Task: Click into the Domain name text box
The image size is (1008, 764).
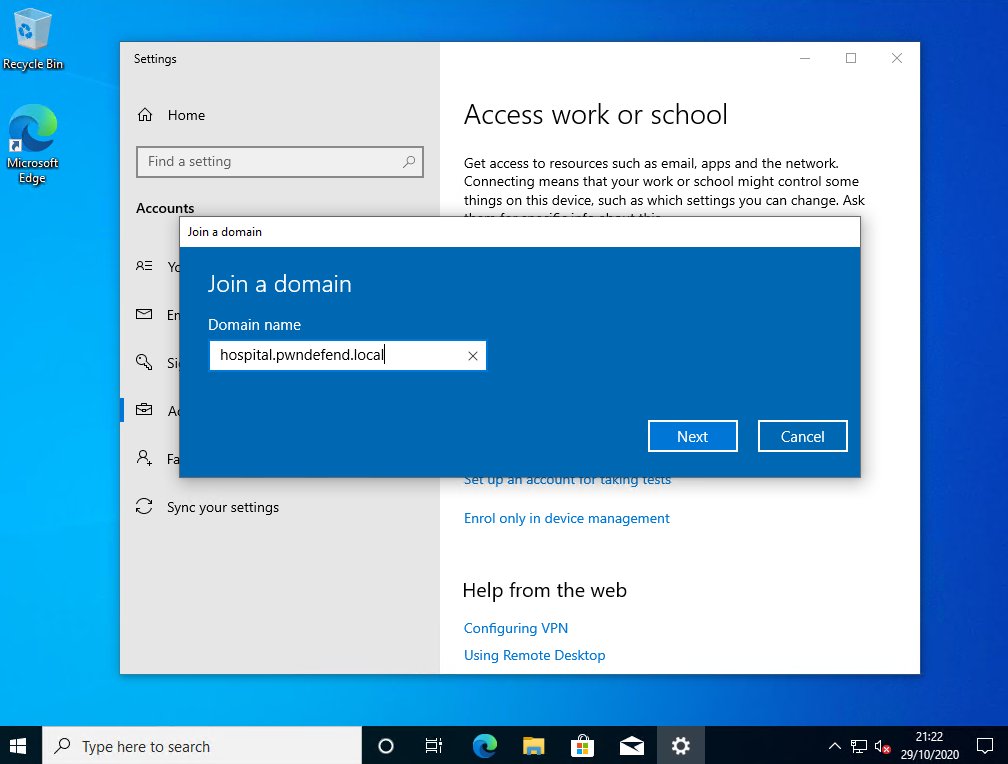Action: [x=347, y=356]
